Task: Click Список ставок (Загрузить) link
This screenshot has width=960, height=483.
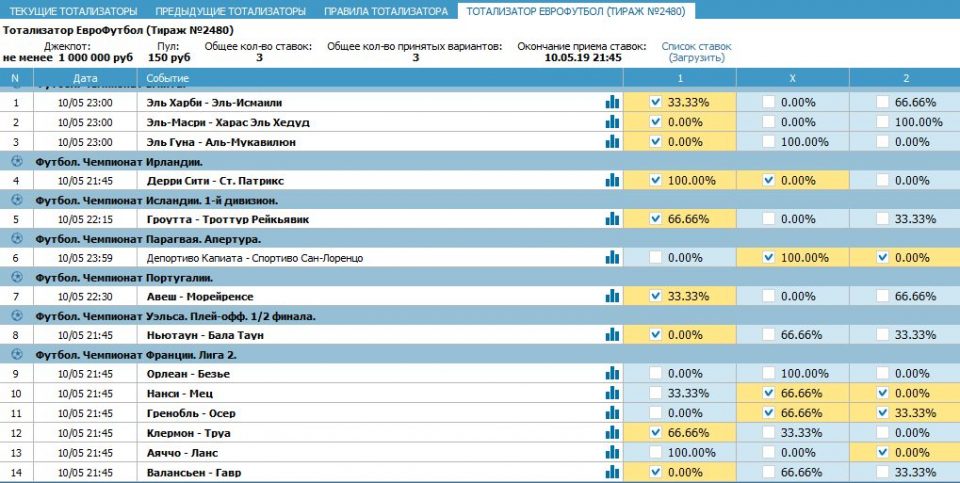Action: click(x=696, y=52)
